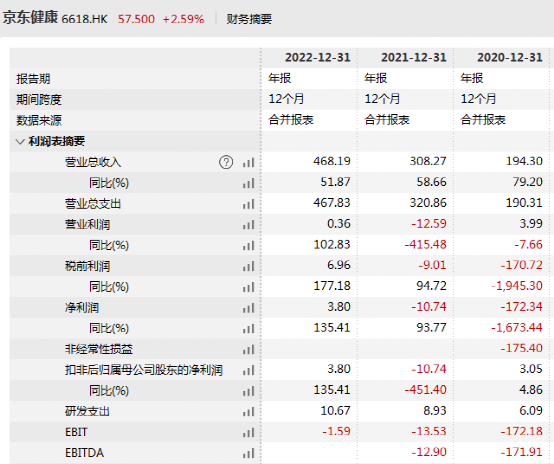Click the price 57.500
The image size is (554, 464).
click(x=136, y=19)
